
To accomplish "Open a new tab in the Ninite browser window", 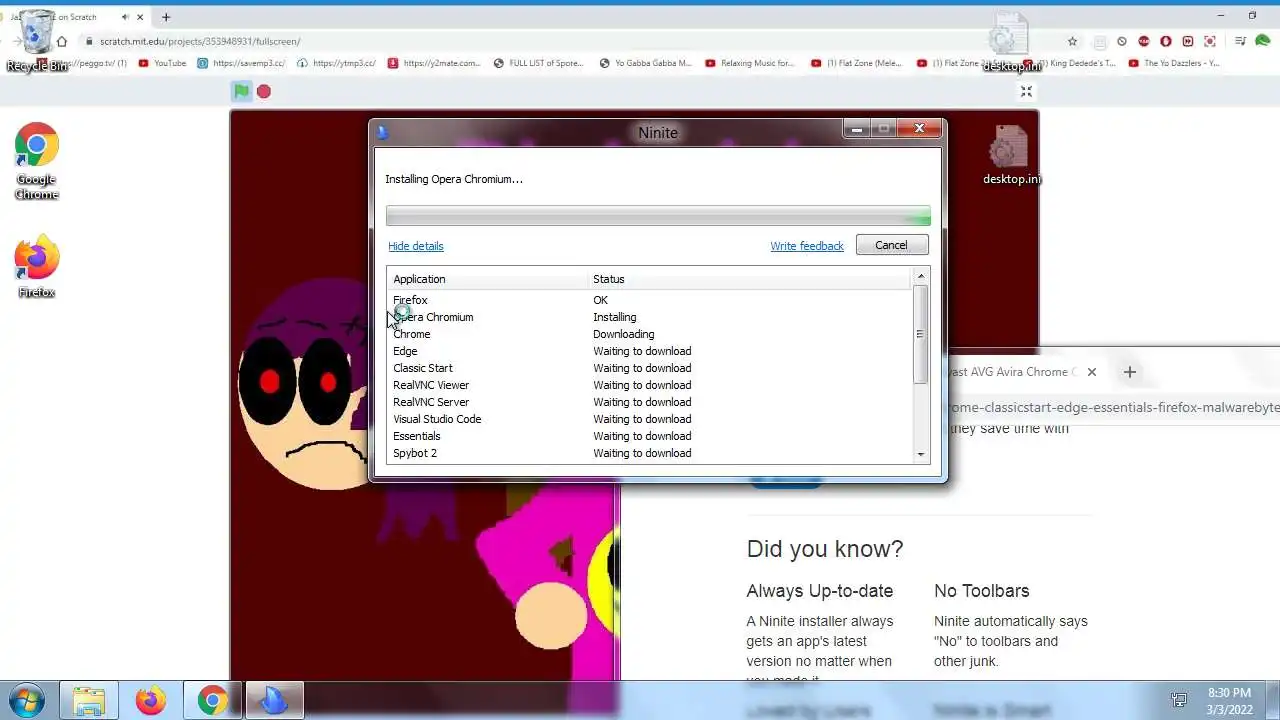I will coord(1130,372).
